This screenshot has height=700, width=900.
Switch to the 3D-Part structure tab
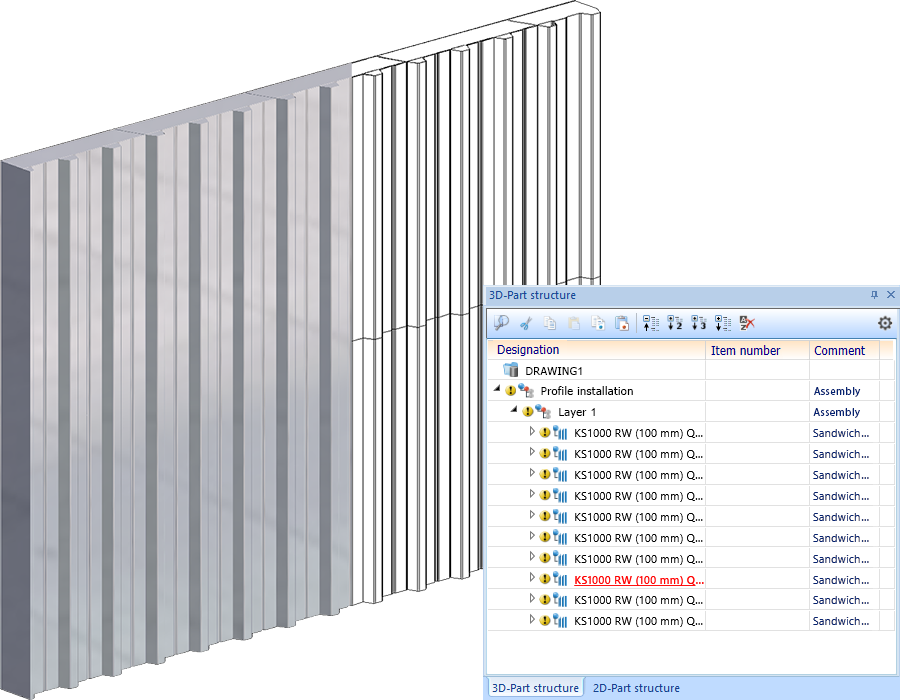coord(535,688)
